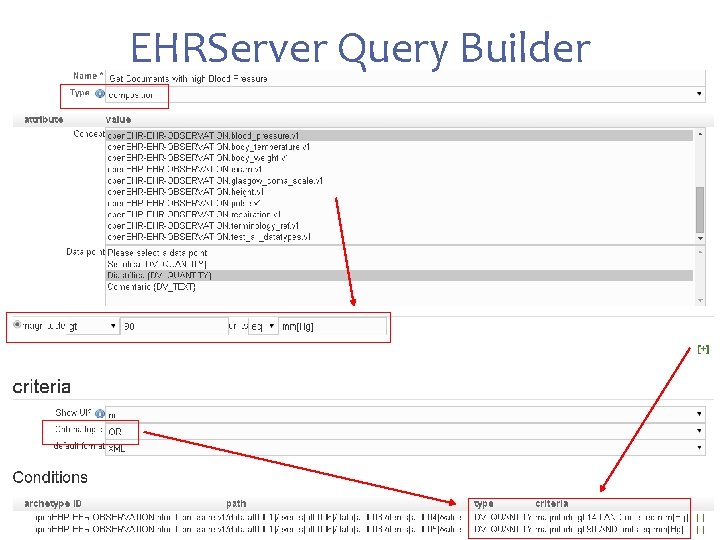Click the magnitude value field containing 90

174,326
